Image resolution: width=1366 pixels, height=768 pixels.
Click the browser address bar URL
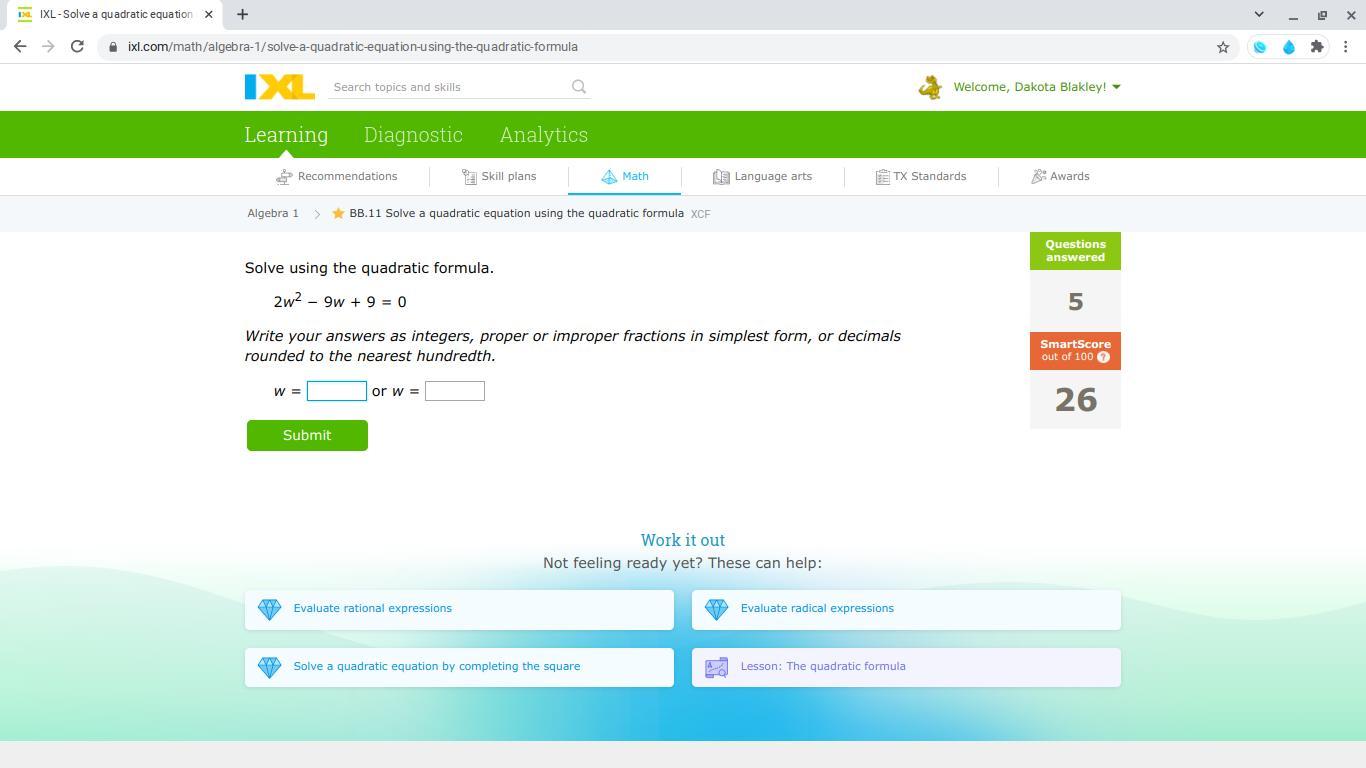(353, 47)
